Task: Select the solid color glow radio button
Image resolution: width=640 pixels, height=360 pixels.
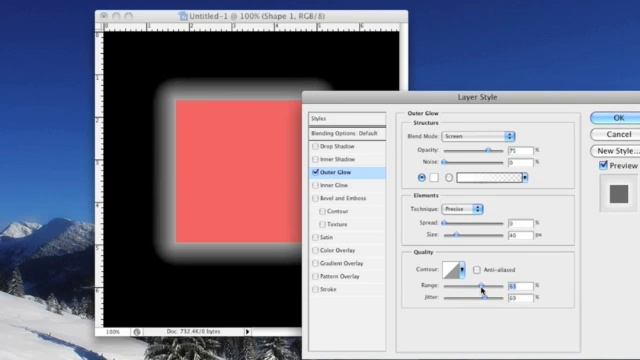Action: coord(422,178)
